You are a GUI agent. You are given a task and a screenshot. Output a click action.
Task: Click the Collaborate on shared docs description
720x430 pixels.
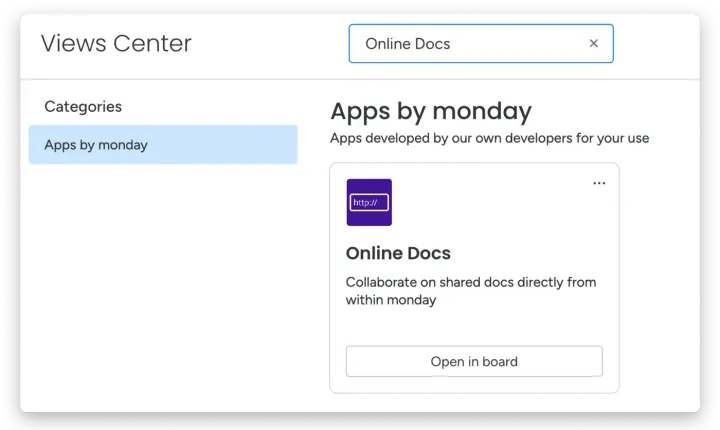(x=471, y=291)
